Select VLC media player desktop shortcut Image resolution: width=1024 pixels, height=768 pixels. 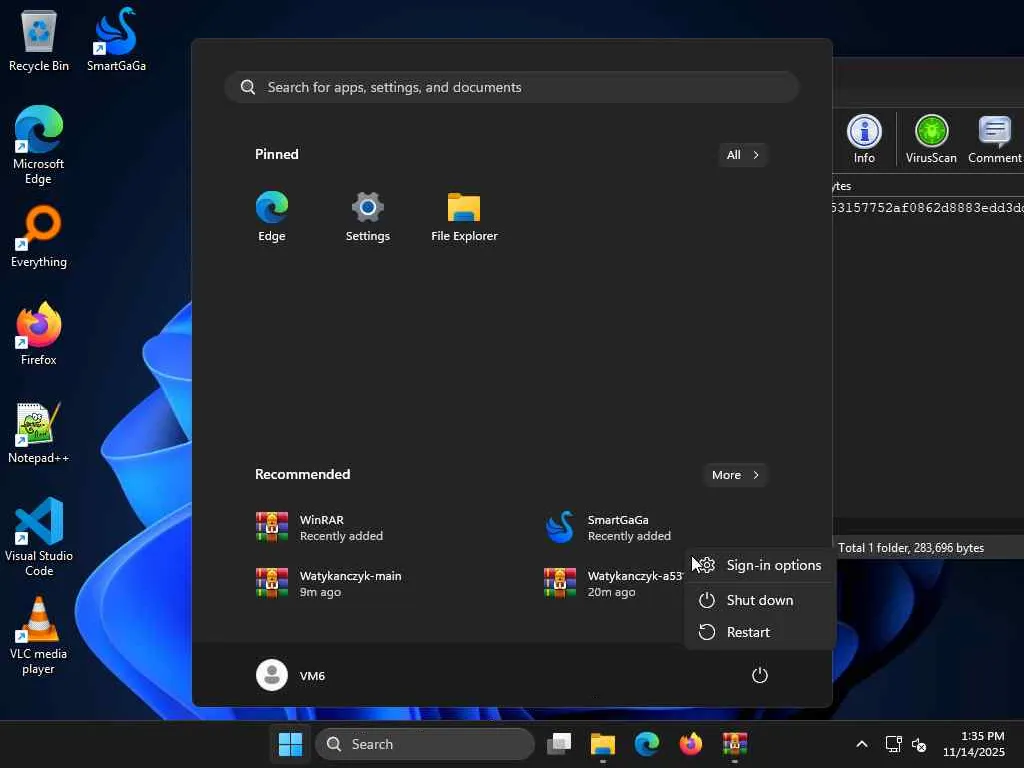(39, 635)
